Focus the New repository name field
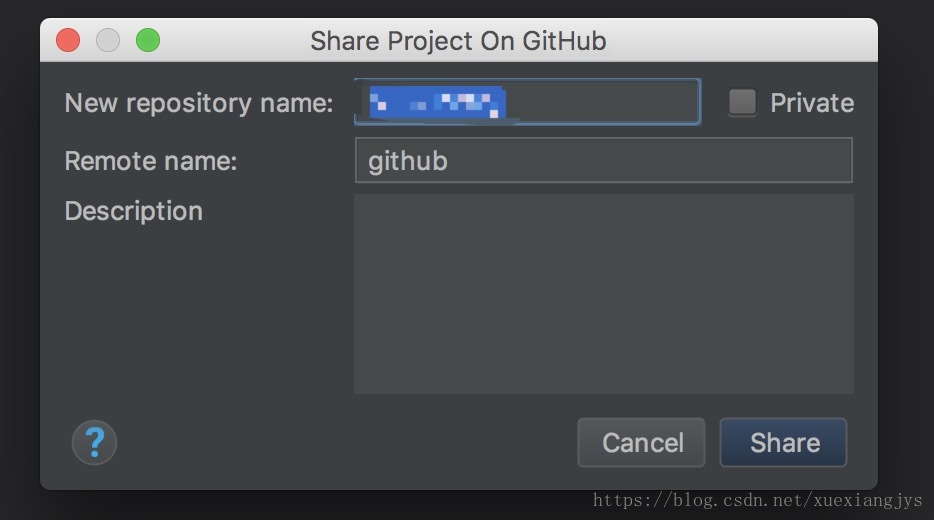The height and width of the screenshot is (520, 934). click(600, 102)
